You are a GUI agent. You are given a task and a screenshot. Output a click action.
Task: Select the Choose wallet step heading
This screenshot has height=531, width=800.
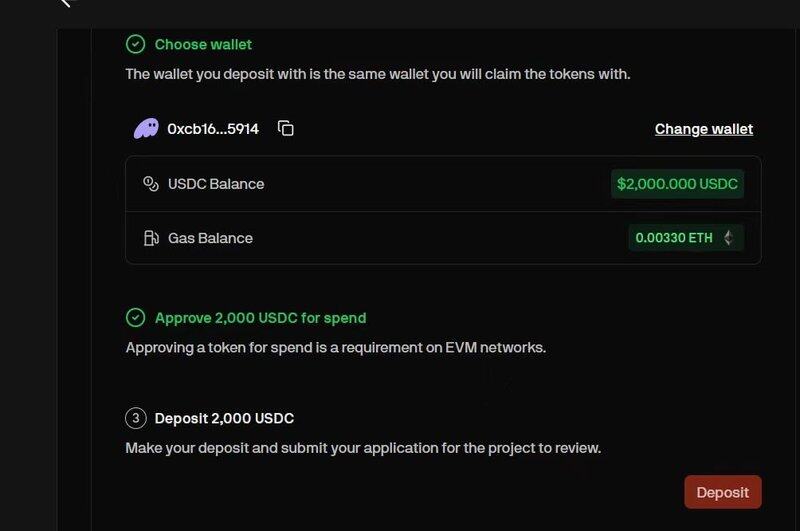203,44
